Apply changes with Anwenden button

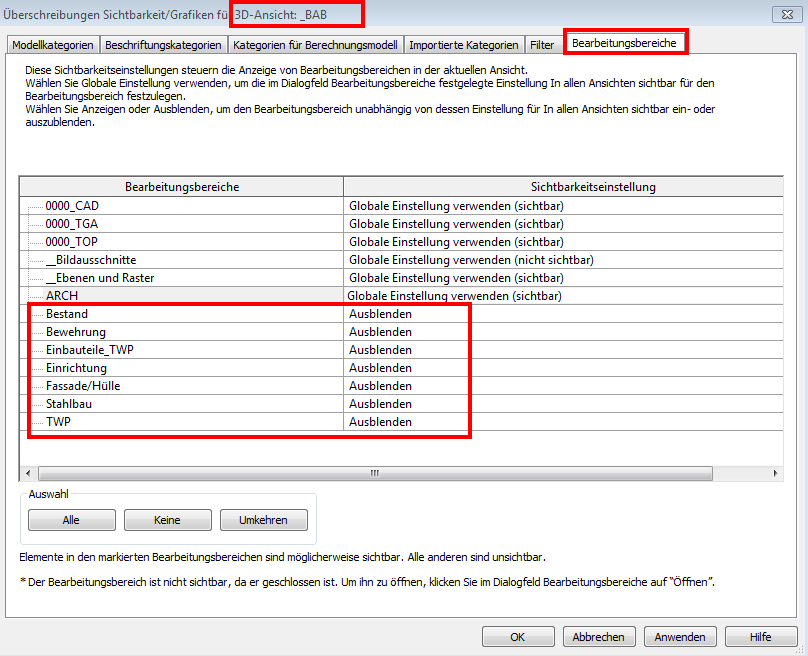pos(680,637)
